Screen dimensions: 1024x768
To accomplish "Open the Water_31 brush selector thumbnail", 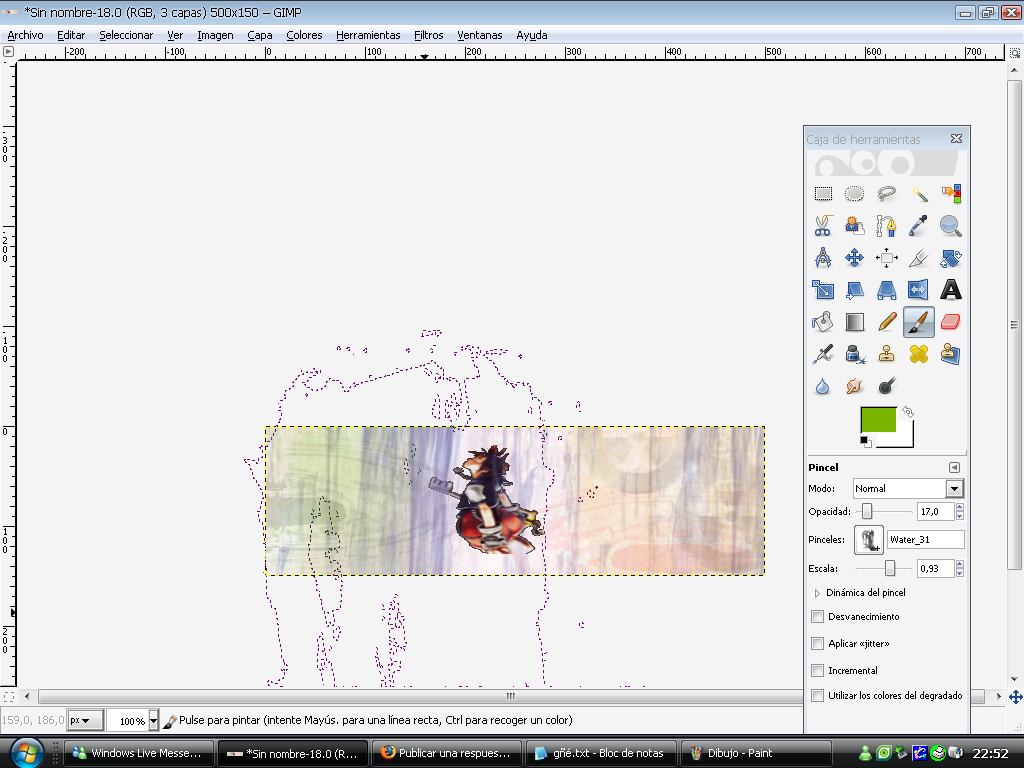I will click(869, 540).
